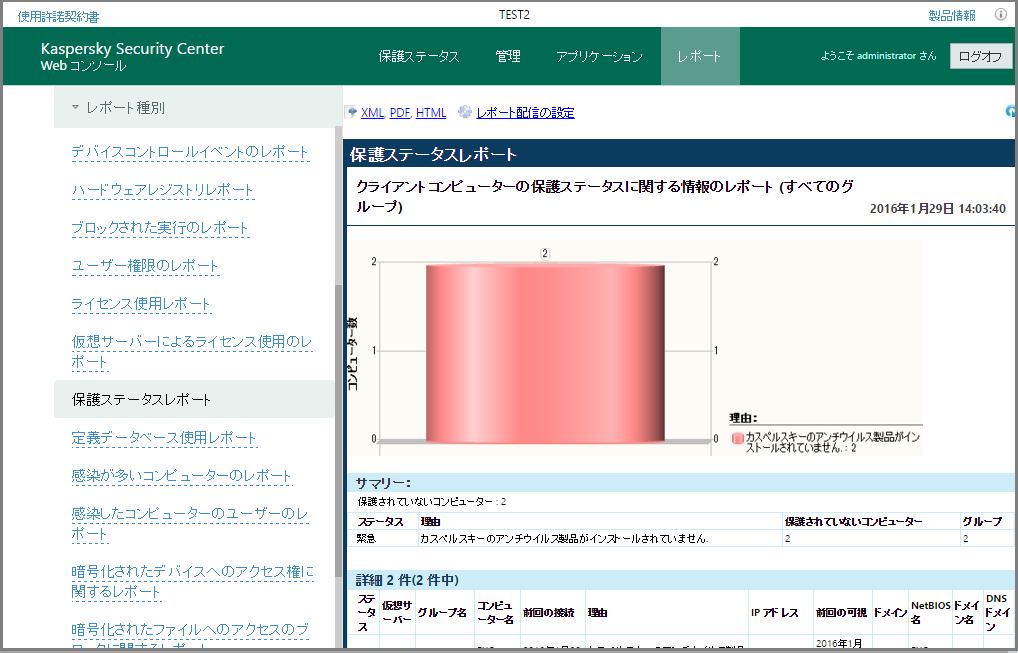Viewport: 1018px width, 653px height.
Task: Click the 前回の可視 column header
Action: click(841, 612)
